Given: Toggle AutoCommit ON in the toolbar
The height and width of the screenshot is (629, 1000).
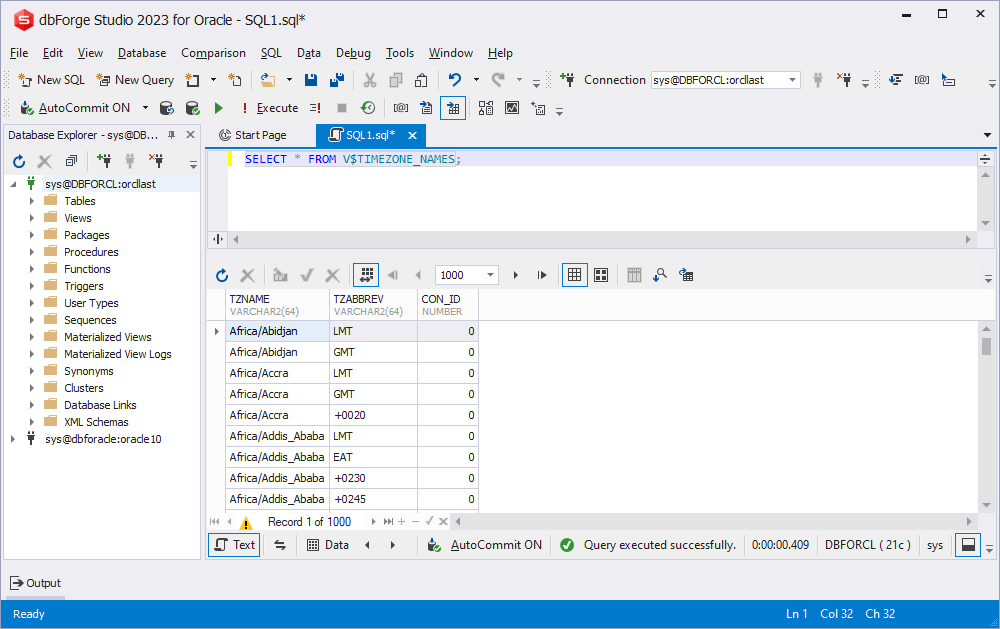Looking at the screenshot, I should [x=75, y=108].
